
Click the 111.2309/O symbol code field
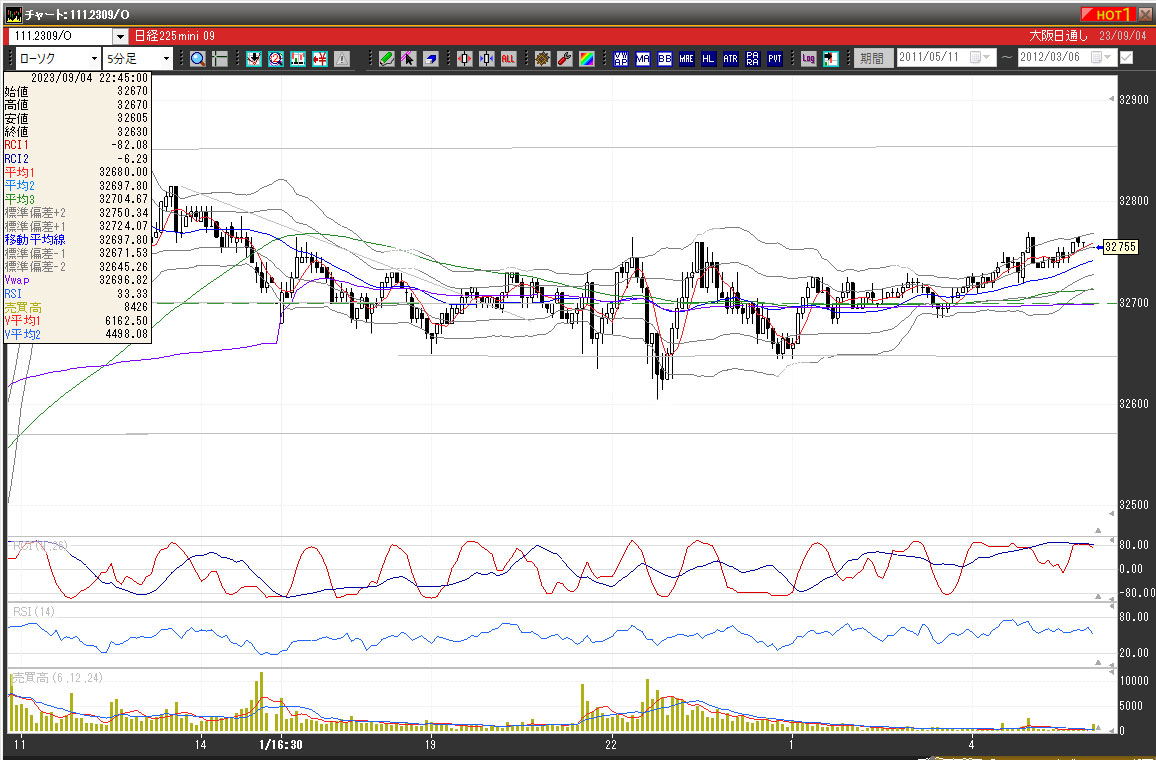click(x=60, y=36)
